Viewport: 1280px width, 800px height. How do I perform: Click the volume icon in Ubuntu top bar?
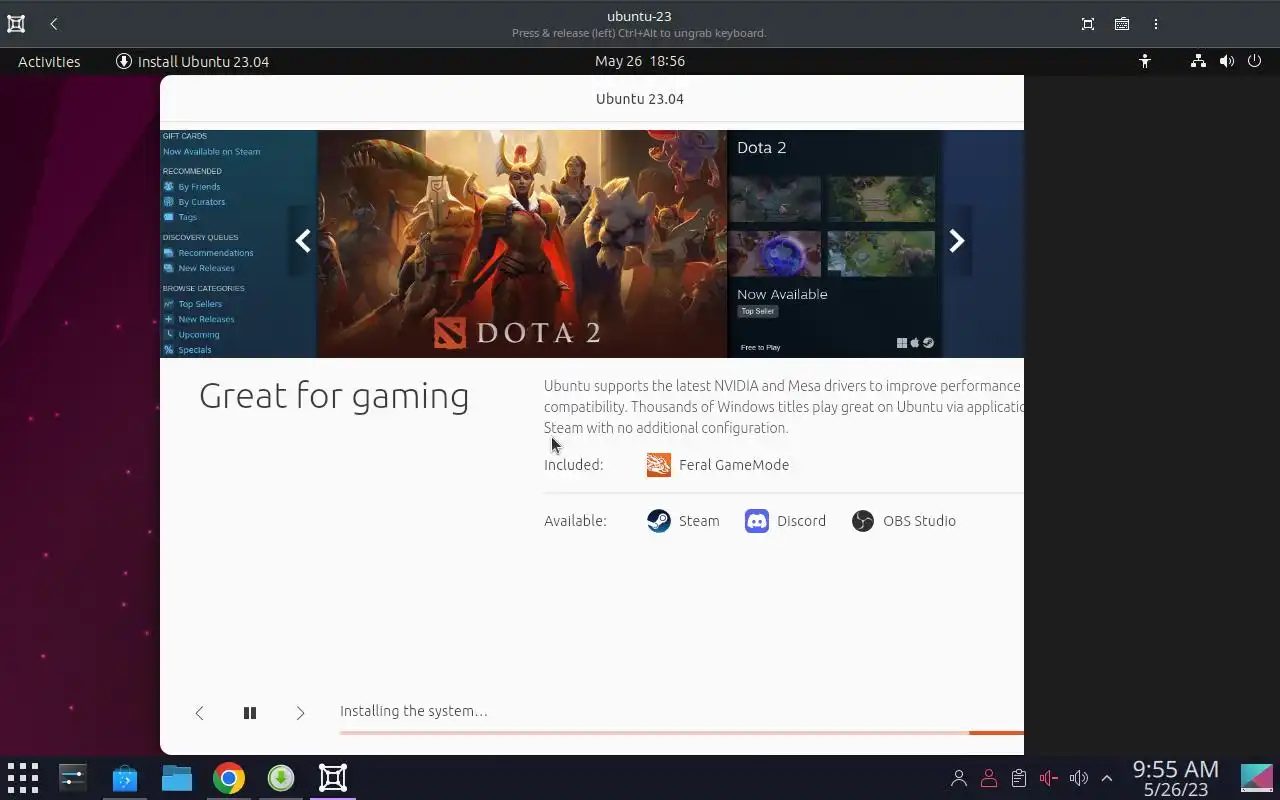(1226, 61)
